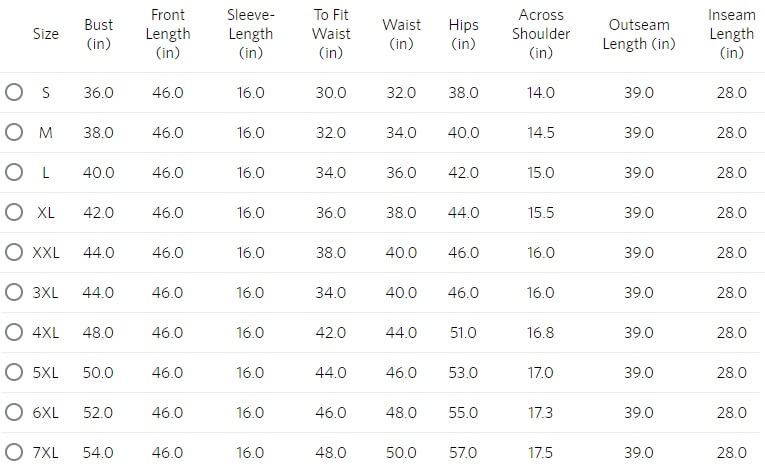This screenshot has width=765, height=469.
Task: Click the Outseam Length column header
Action: [639, 34]
